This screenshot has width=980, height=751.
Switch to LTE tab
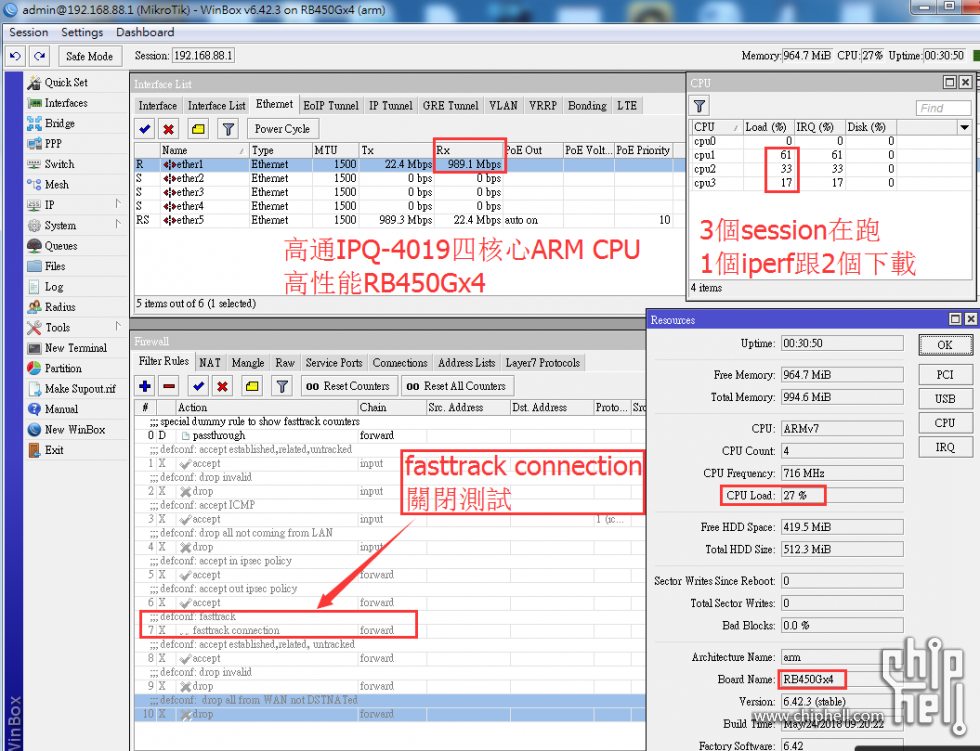pos(627,106)
